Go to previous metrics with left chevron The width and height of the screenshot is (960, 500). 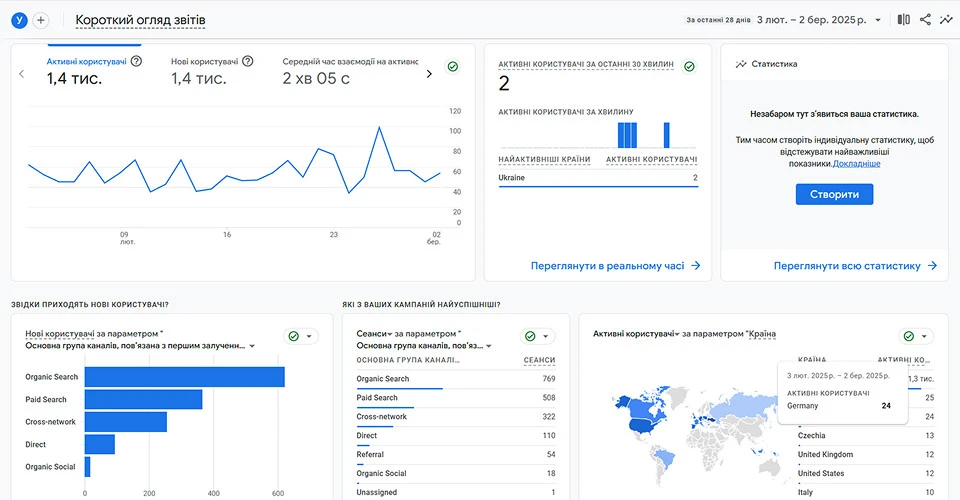pyautogui.click(x=21, y=74)
